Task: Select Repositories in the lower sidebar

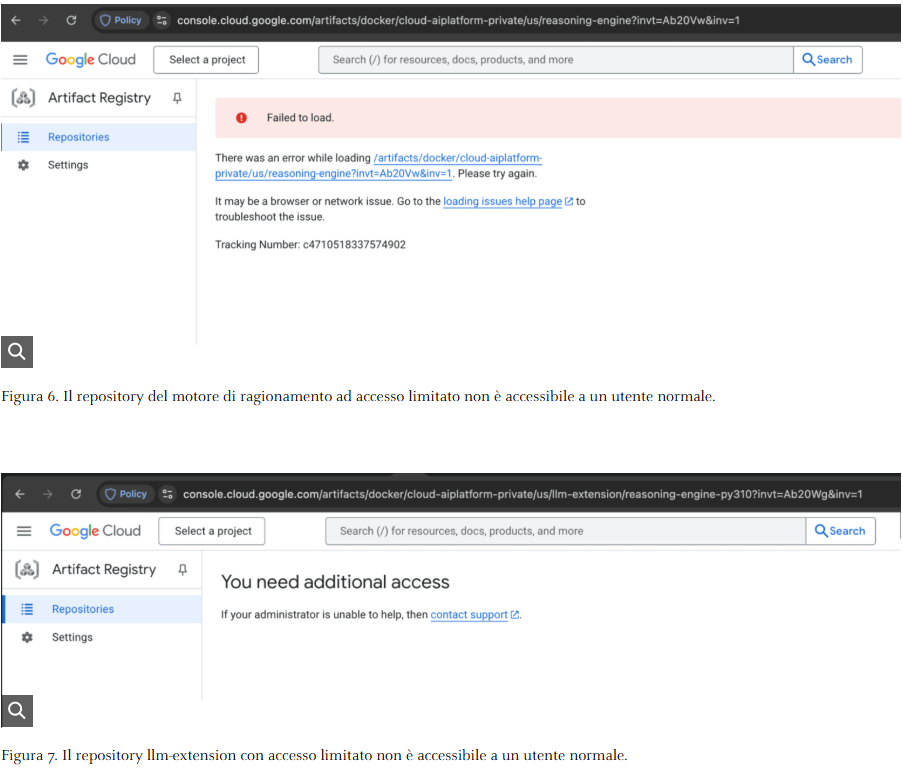Action: [x=83, y=609]
